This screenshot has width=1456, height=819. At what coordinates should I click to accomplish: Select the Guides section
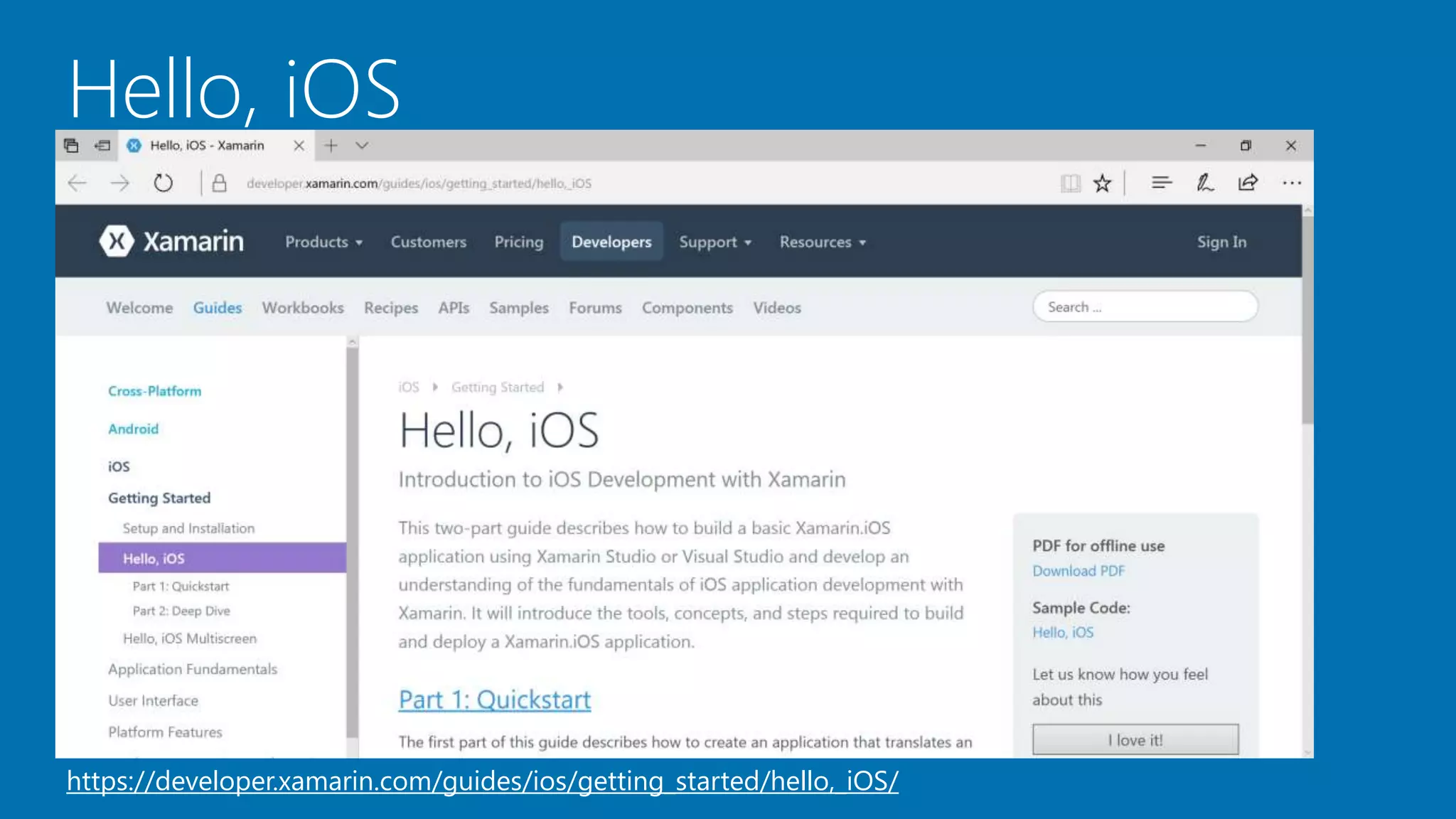pos(218,308)
